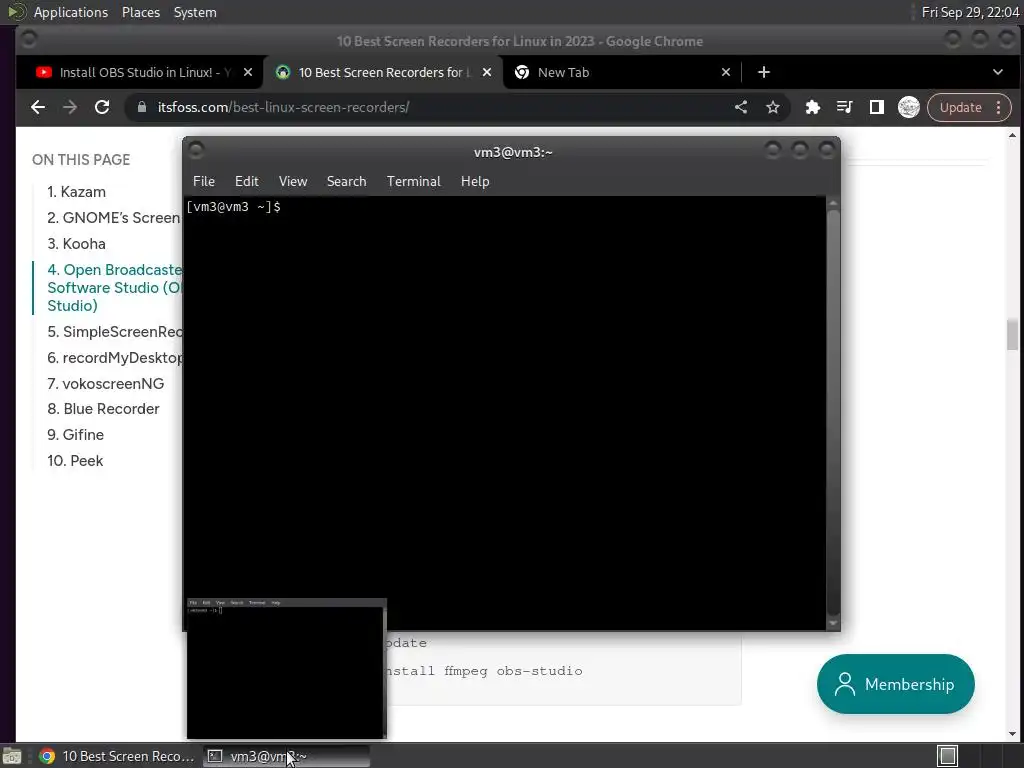The width and height of the screenshot is (1024, 768).
Task: Expand the tab search chevron
Action: (x=997, y=72)
